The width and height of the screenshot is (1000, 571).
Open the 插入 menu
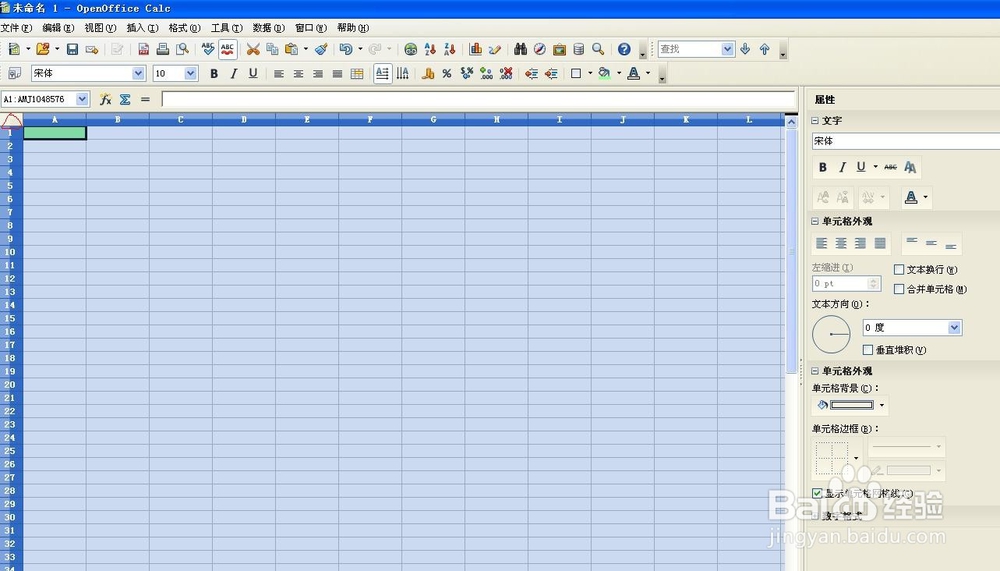(142, 28)
